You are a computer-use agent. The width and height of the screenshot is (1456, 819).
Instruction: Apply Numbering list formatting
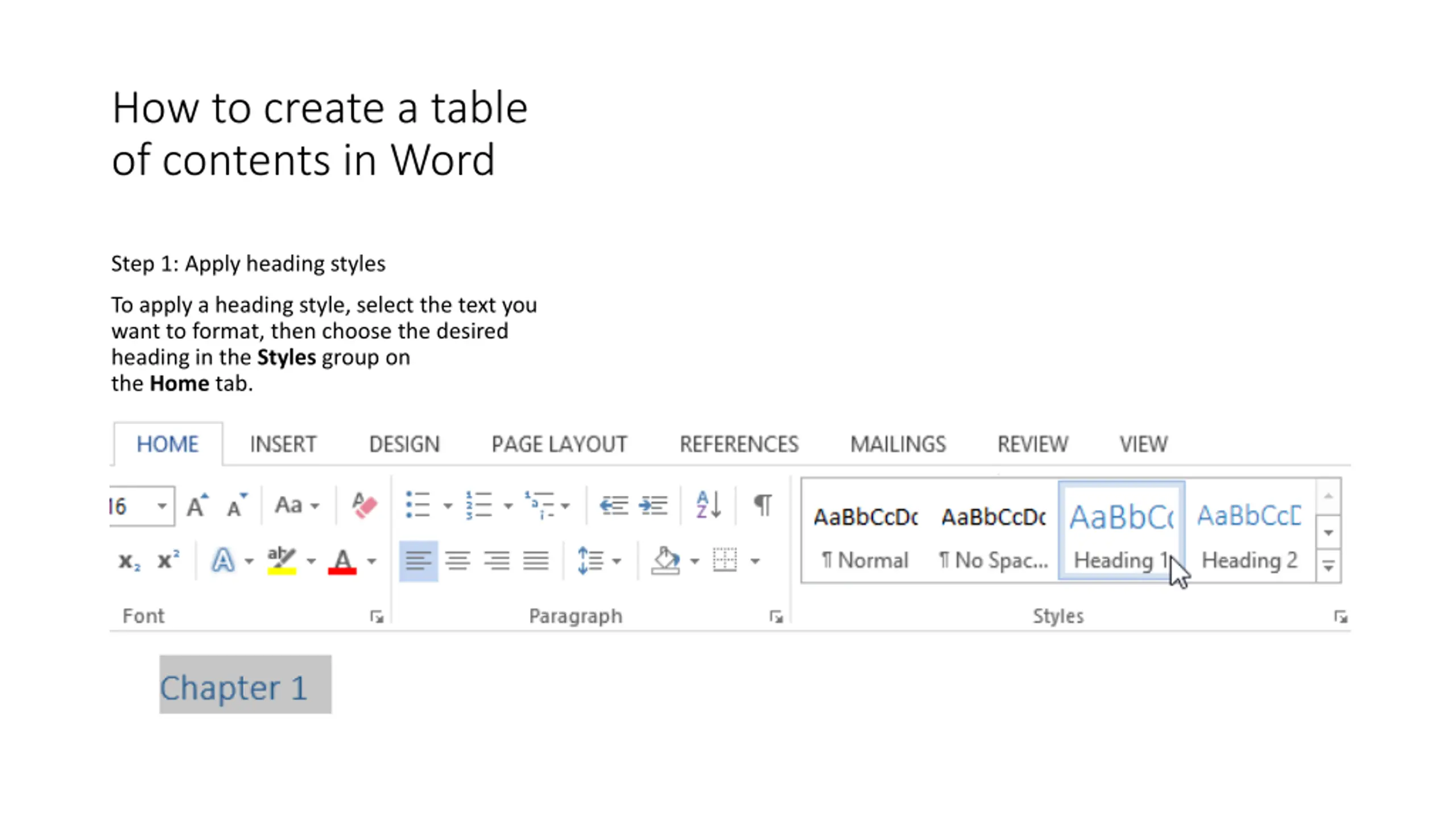[x=478, y=505]
